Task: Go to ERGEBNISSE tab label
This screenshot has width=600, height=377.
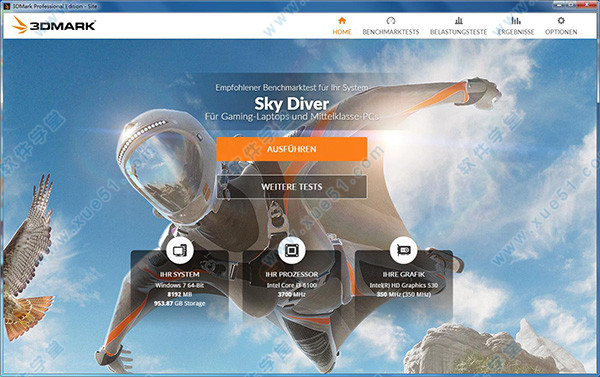Action: click(516, 32)
